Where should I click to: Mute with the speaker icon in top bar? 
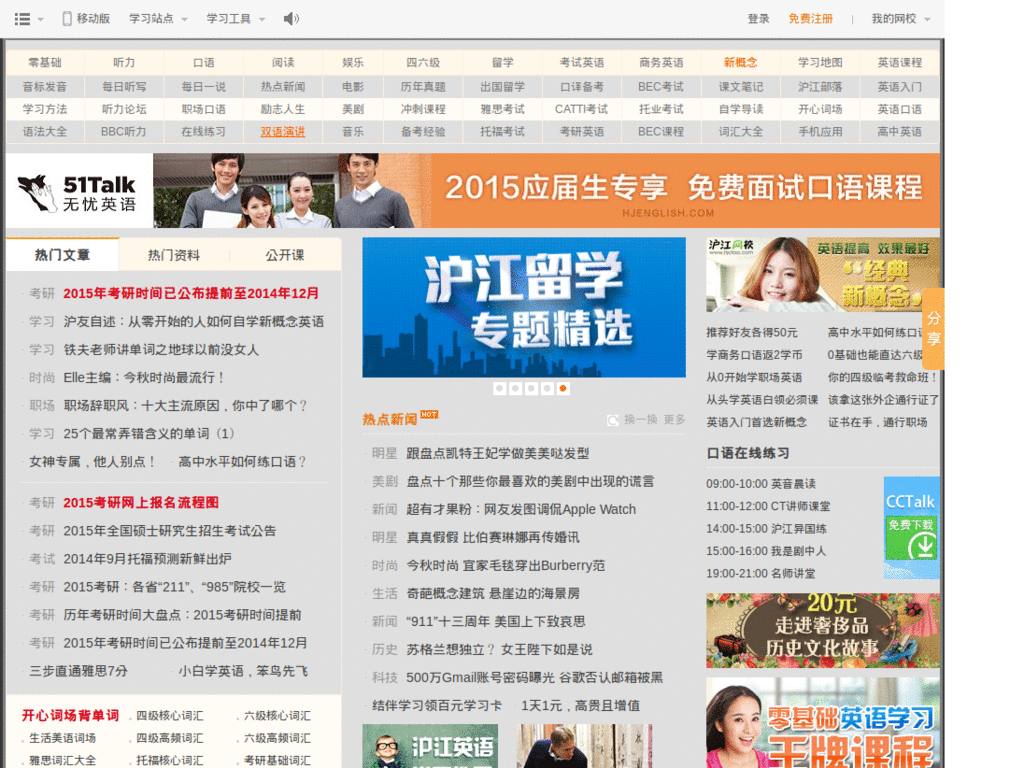[291, 19]
